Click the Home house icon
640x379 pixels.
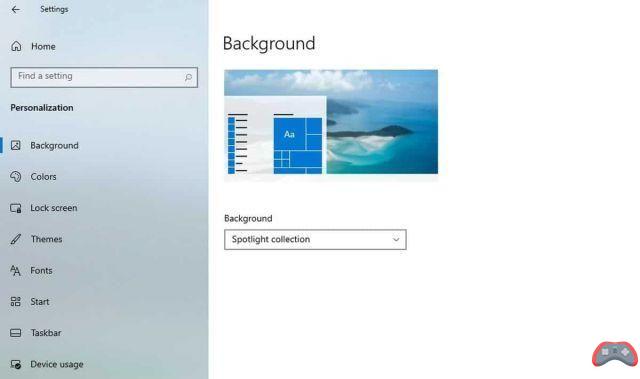[16, 46]
